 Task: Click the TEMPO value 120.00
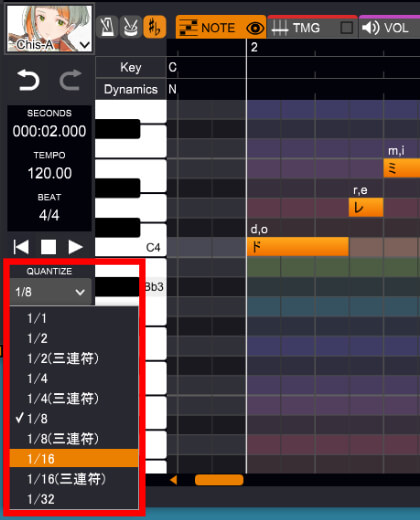[x=49, y=173]
